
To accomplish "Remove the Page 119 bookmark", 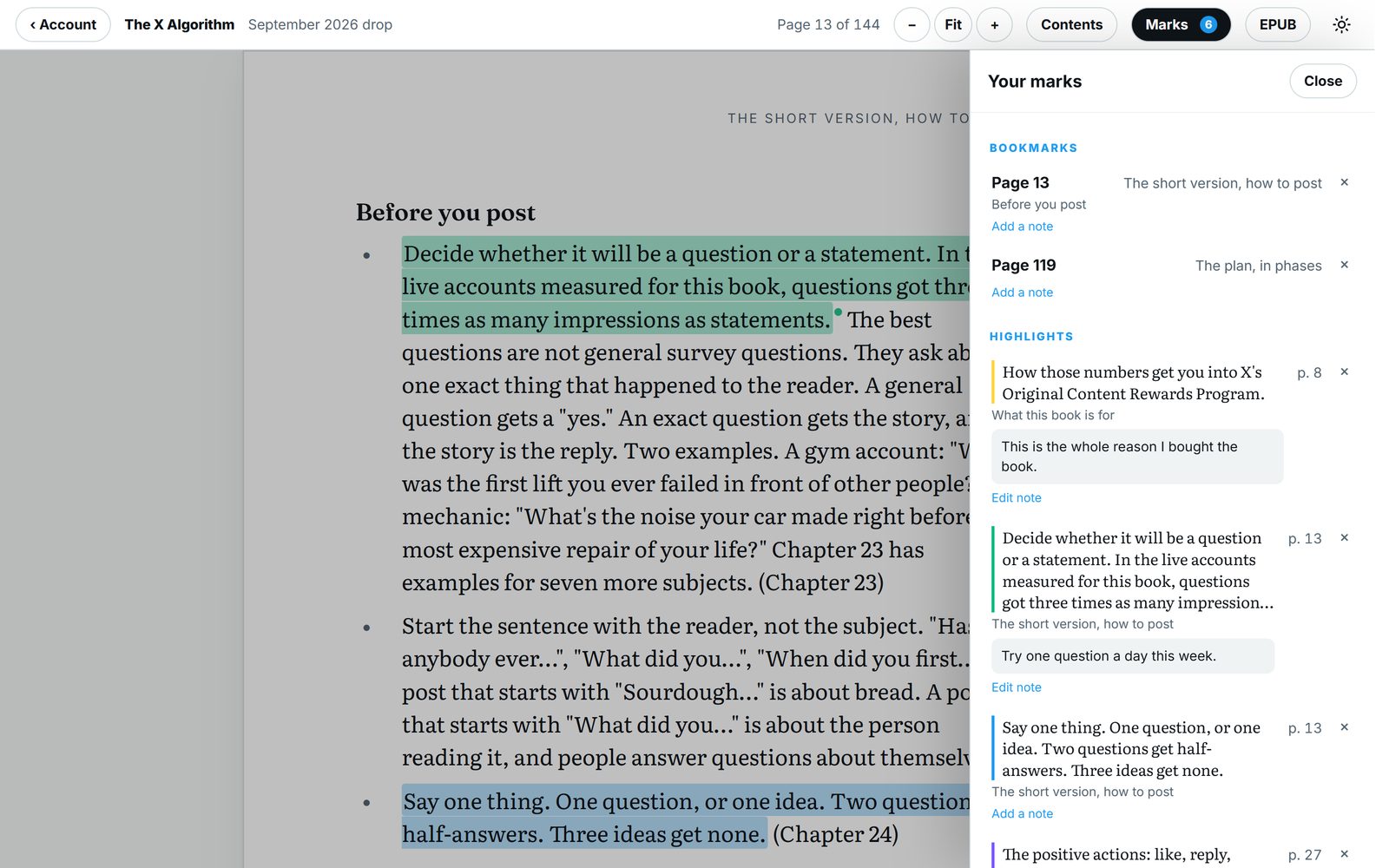I will coord(1344,265).
